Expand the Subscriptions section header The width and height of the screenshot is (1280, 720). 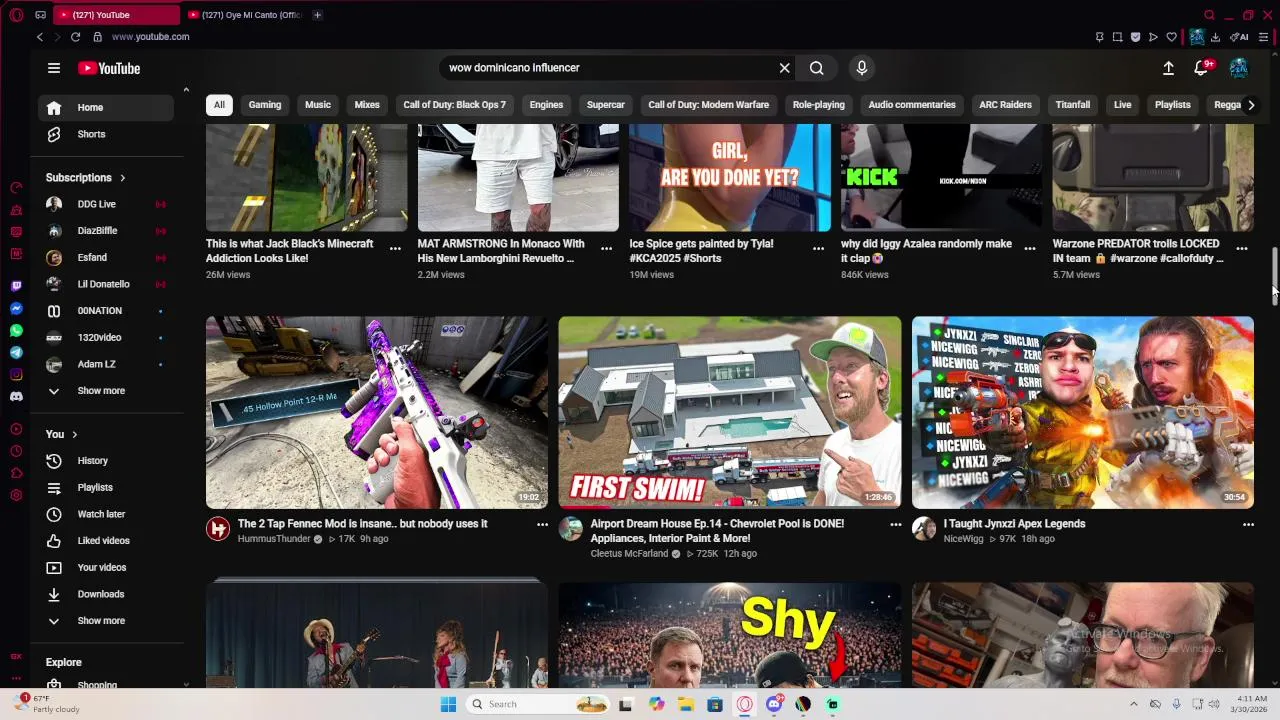click(x=86, y=178)
